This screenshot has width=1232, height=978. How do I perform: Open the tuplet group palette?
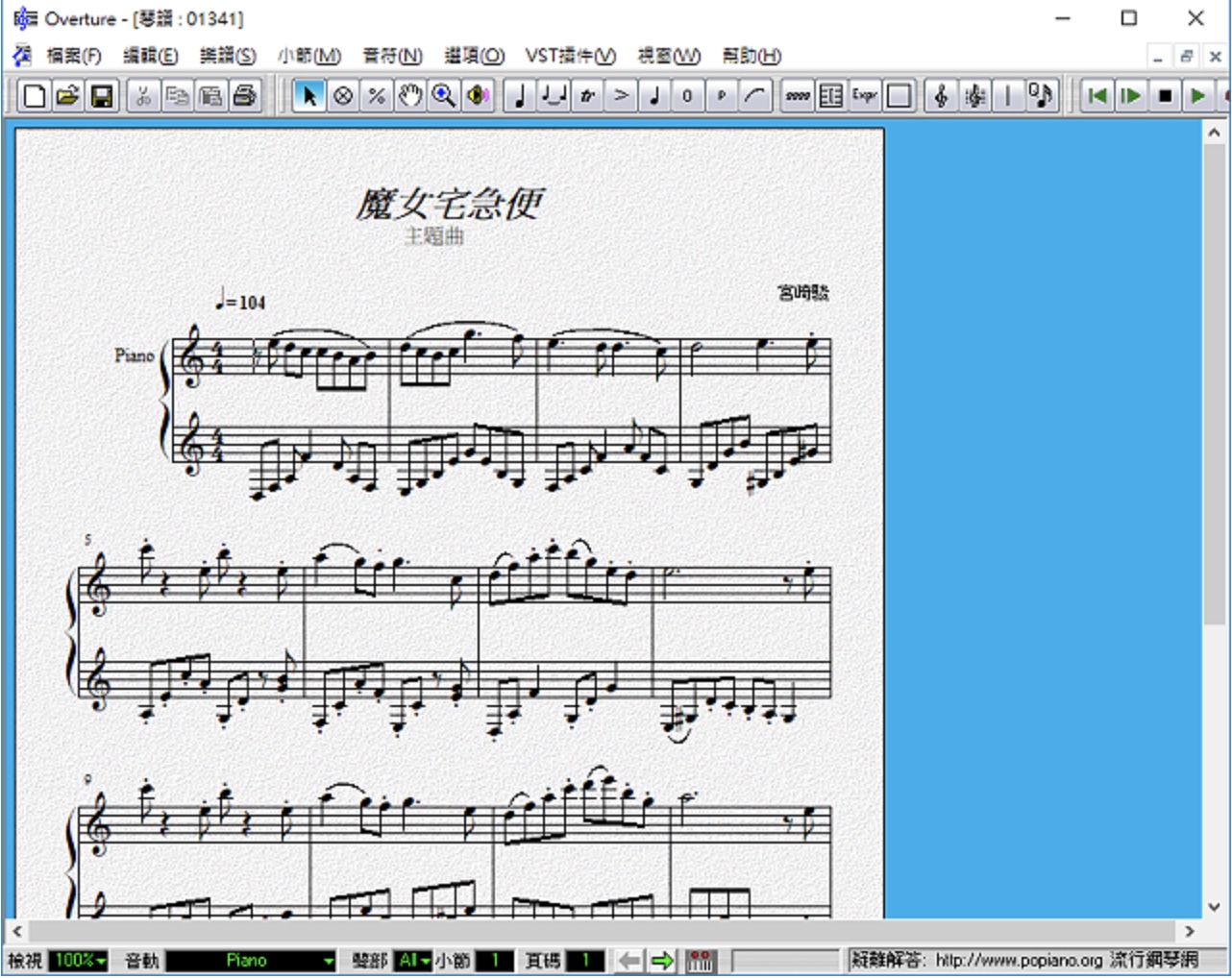(554, 96)
